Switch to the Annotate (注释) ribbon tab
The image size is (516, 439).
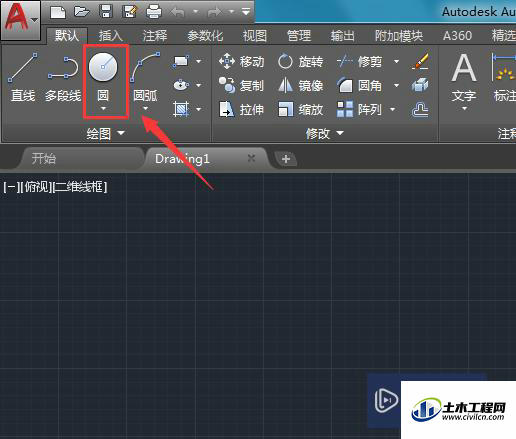pos(155,35)
